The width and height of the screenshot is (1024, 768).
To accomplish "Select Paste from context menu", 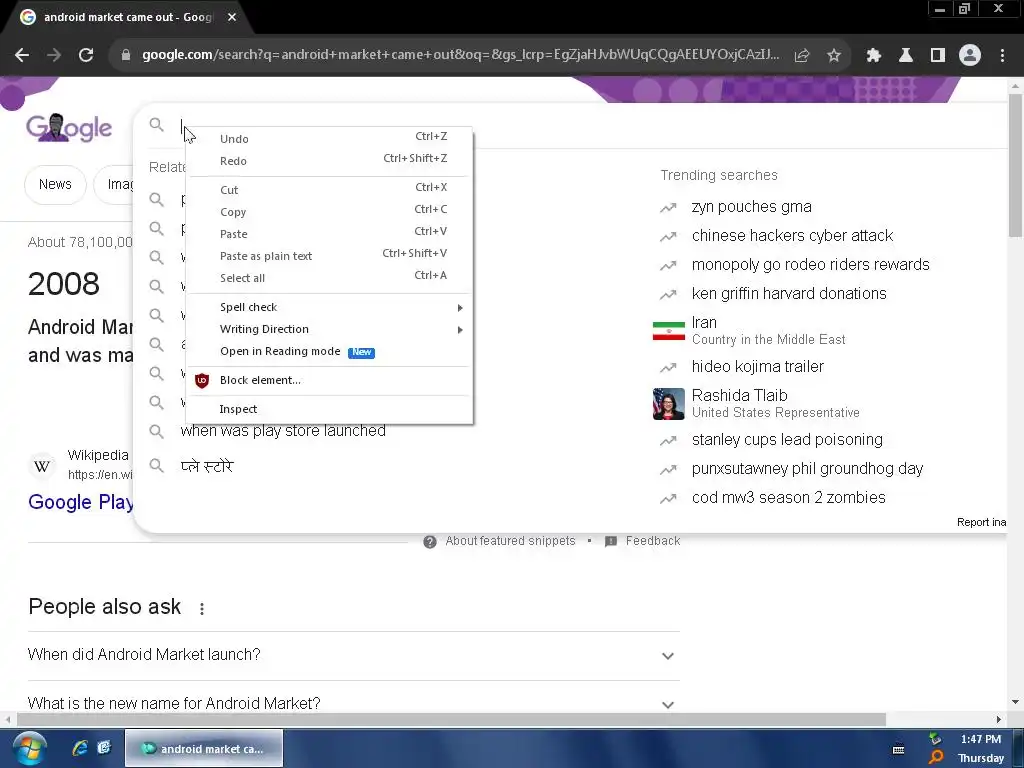I will coord(330,234).
